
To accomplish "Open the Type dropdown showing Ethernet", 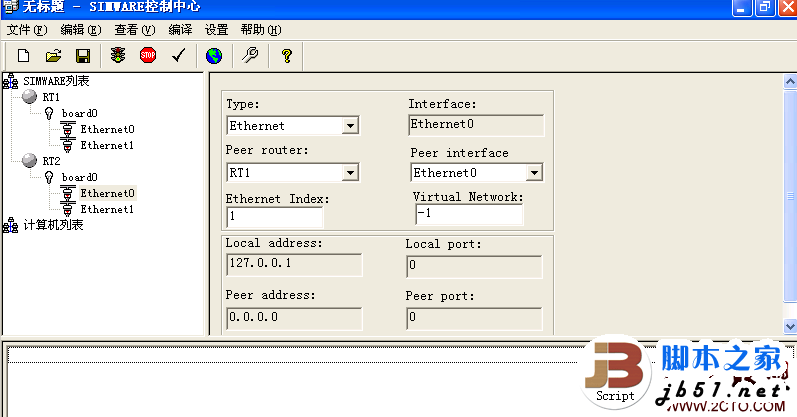I will [350, 126].
